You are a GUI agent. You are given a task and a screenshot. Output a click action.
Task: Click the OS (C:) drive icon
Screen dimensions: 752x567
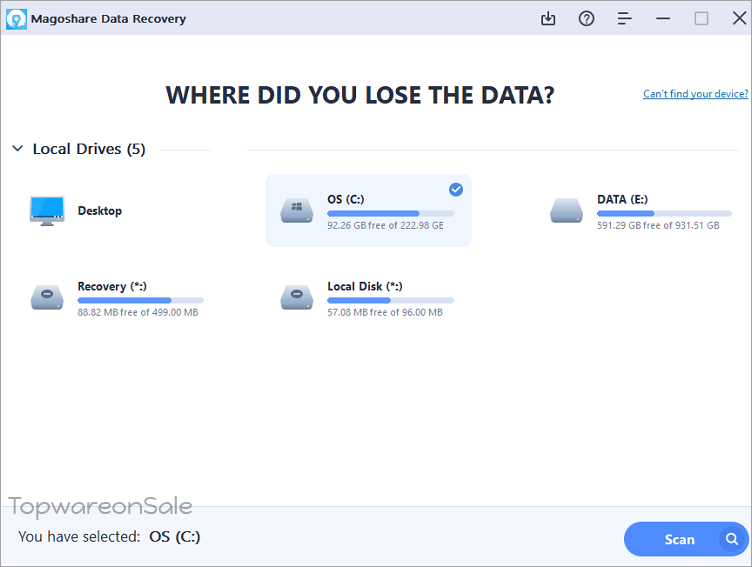[x=297, y=211]
